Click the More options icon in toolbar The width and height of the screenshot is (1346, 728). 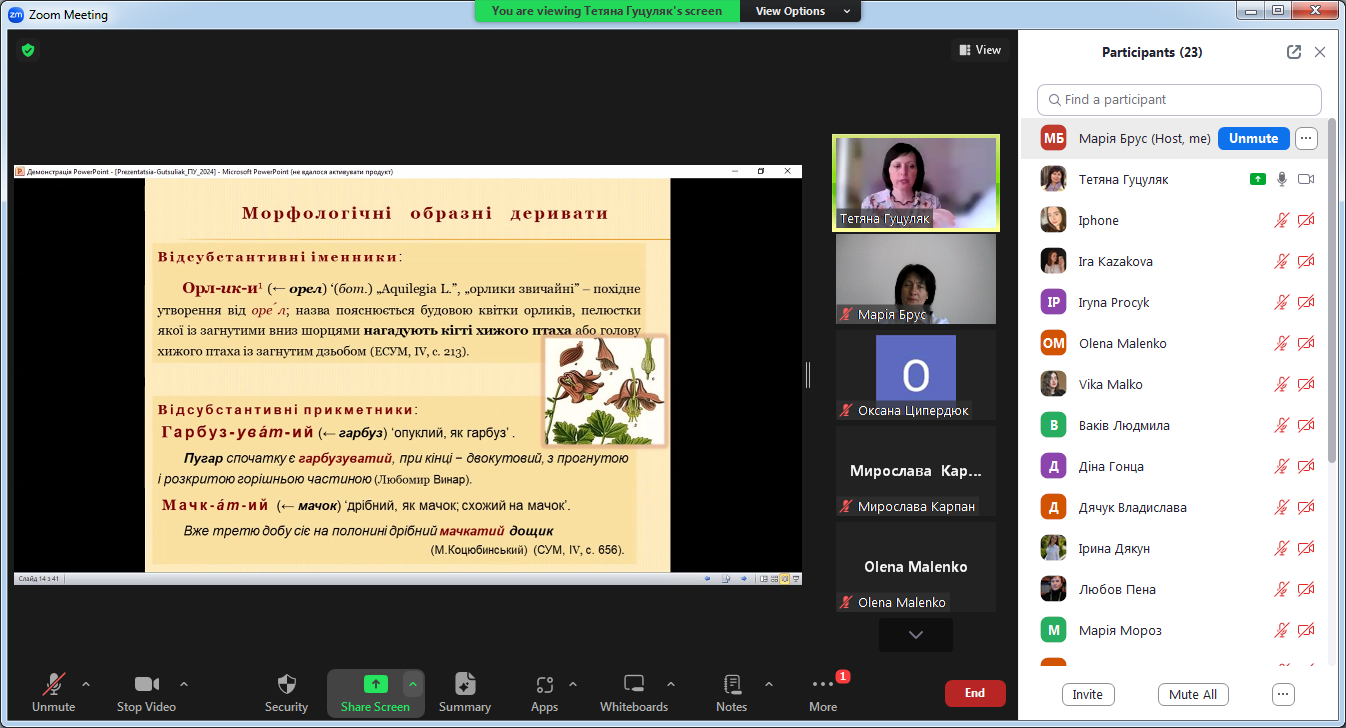tap(823, 685)
